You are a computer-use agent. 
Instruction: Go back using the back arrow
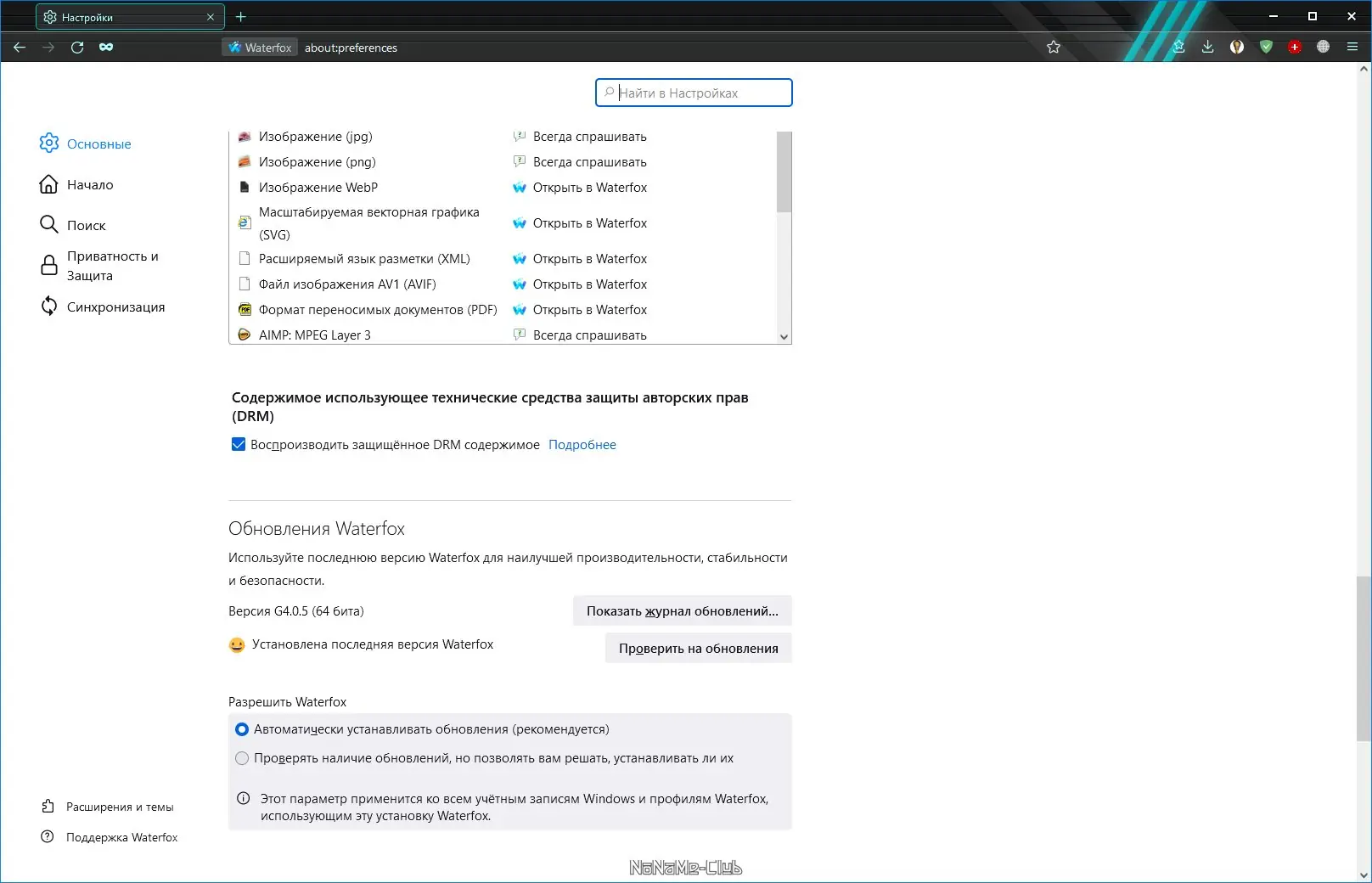point(20,48)
